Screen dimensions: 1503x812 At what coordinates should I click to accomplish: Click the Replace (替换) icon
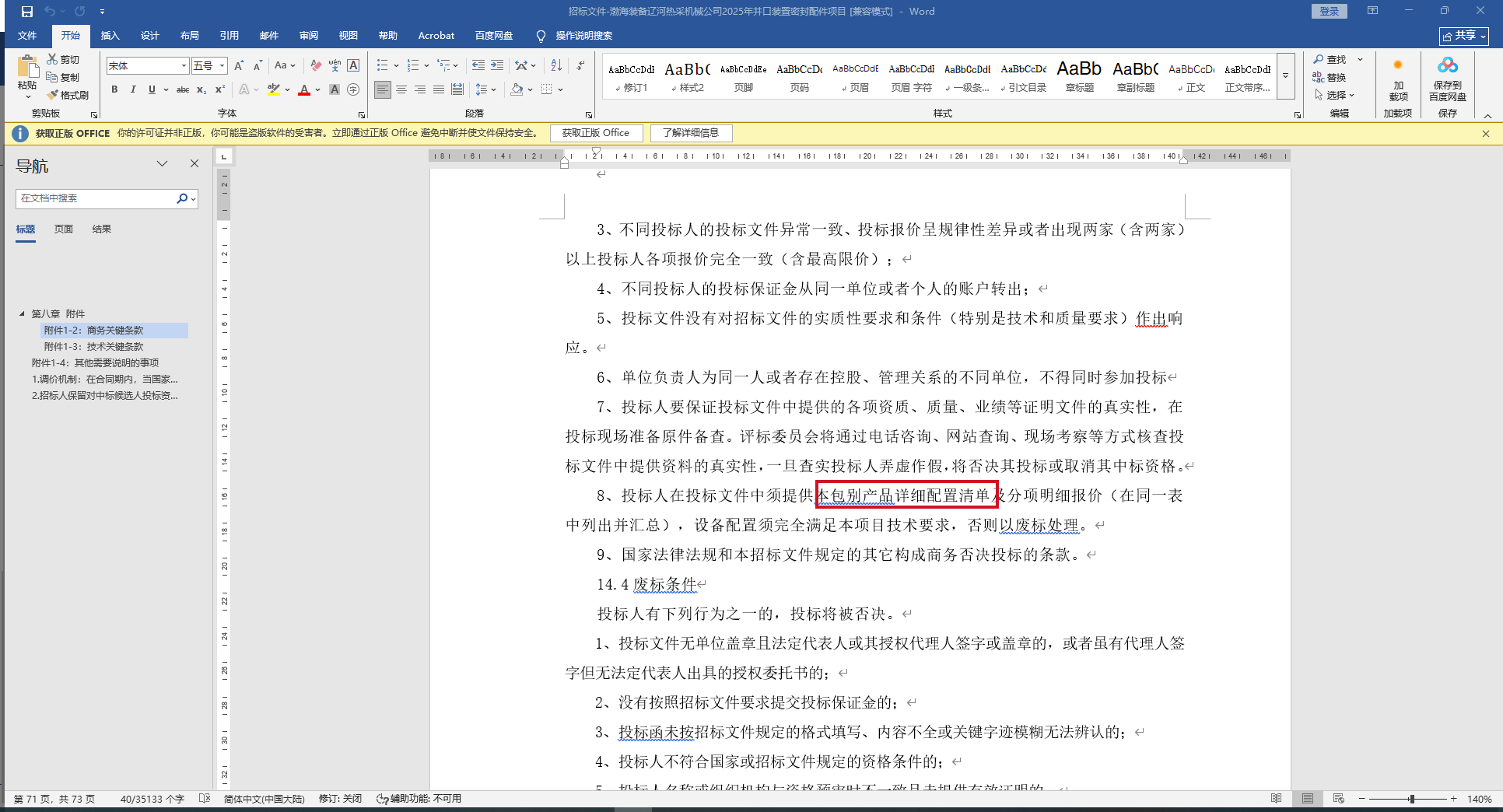pos(1319,77)
